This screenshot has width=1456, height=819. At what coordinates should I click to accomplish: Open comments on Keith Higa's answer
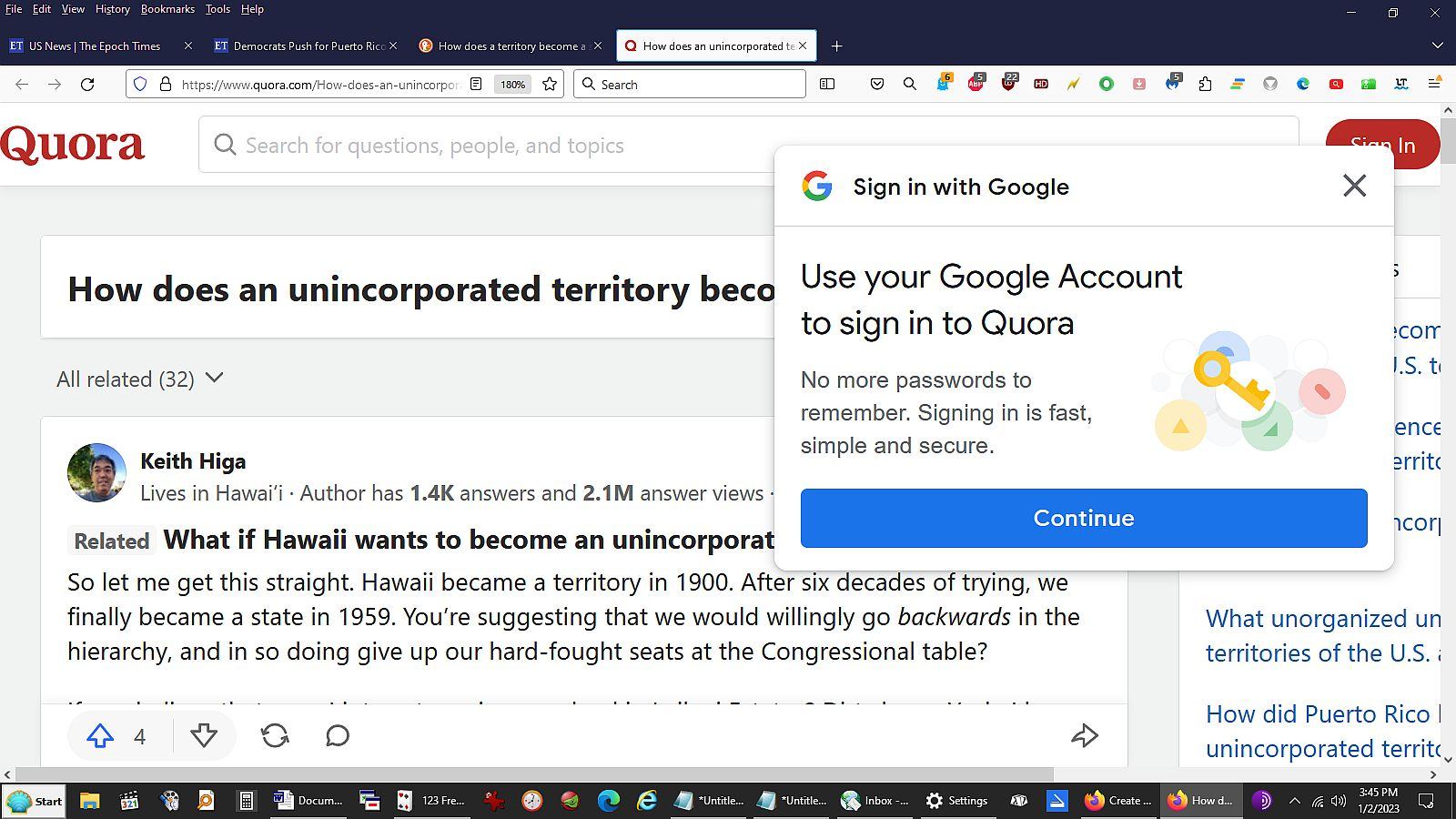(336, 736)
